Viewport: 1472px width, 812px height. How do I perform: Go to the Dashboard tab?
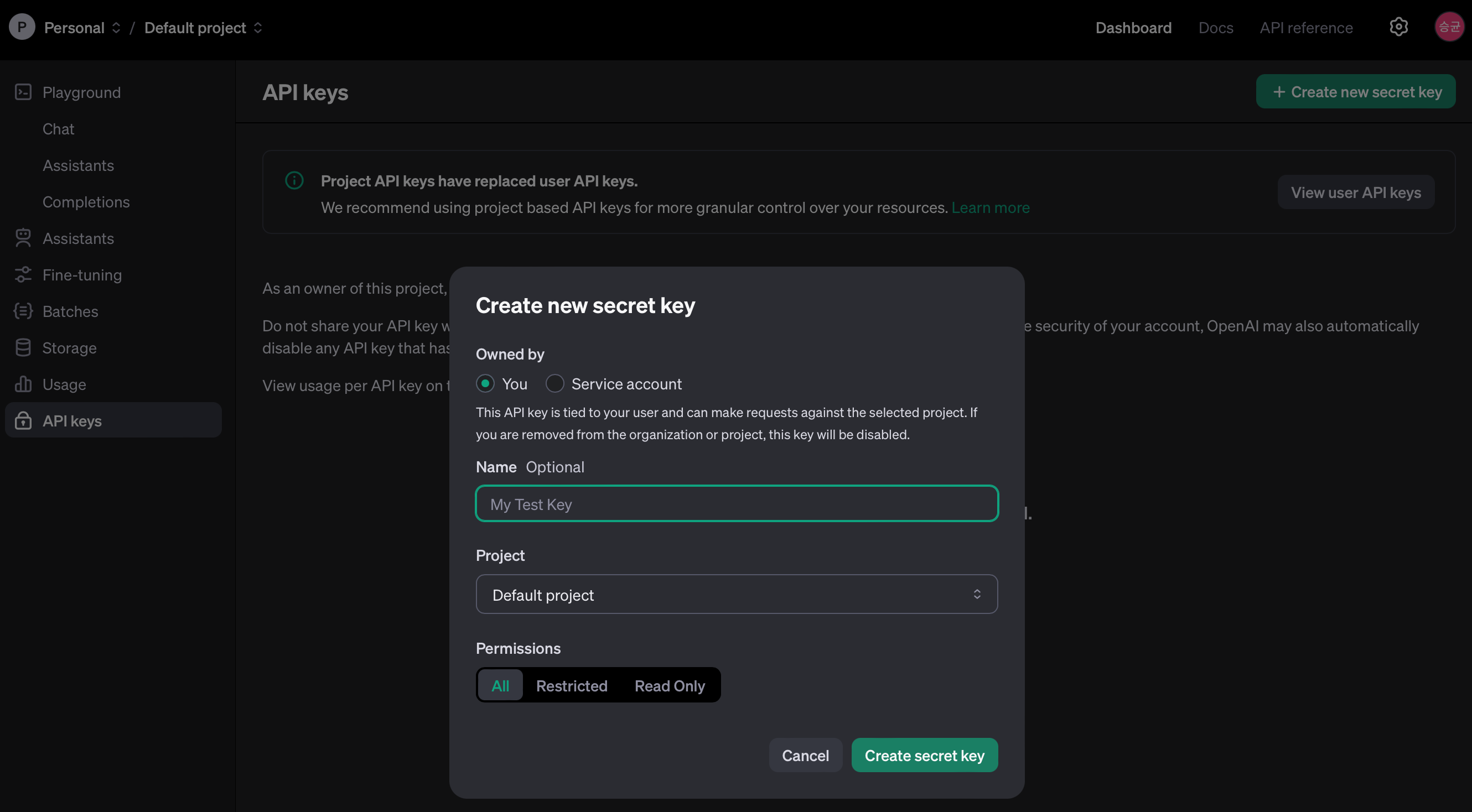pos(1133,28)
